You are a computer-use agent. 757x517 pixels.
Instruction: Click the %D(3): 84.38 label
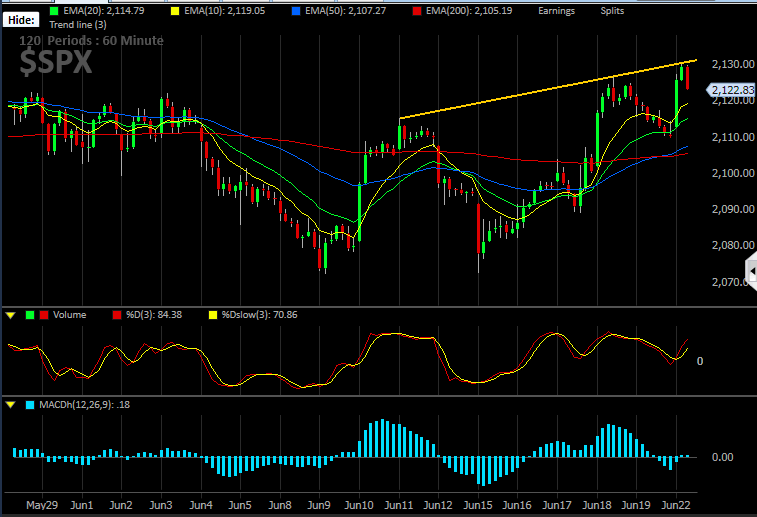(x=154, y=315)
